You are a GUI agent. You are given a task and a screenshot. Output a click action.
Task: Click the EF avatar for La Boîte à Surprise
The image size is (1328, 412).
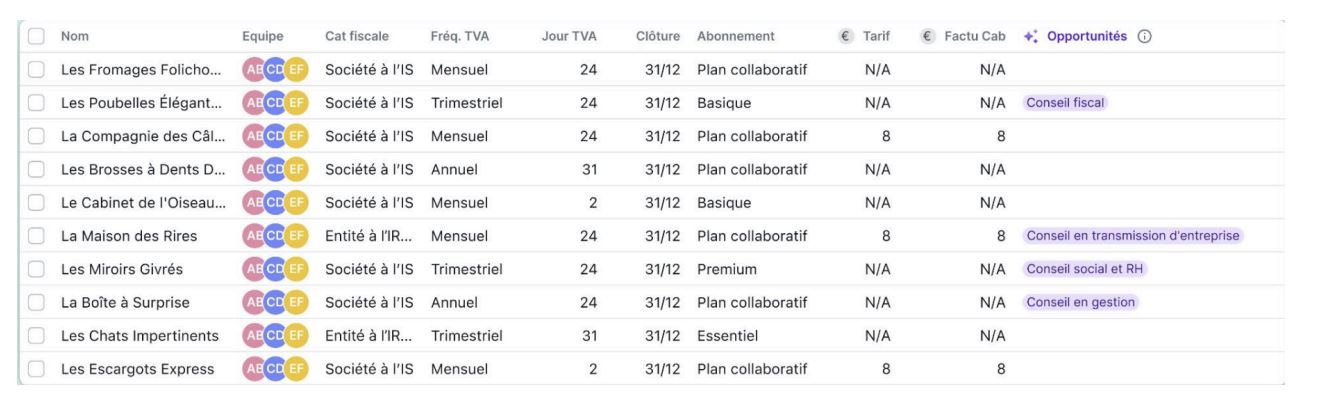(x=297, y=302)
